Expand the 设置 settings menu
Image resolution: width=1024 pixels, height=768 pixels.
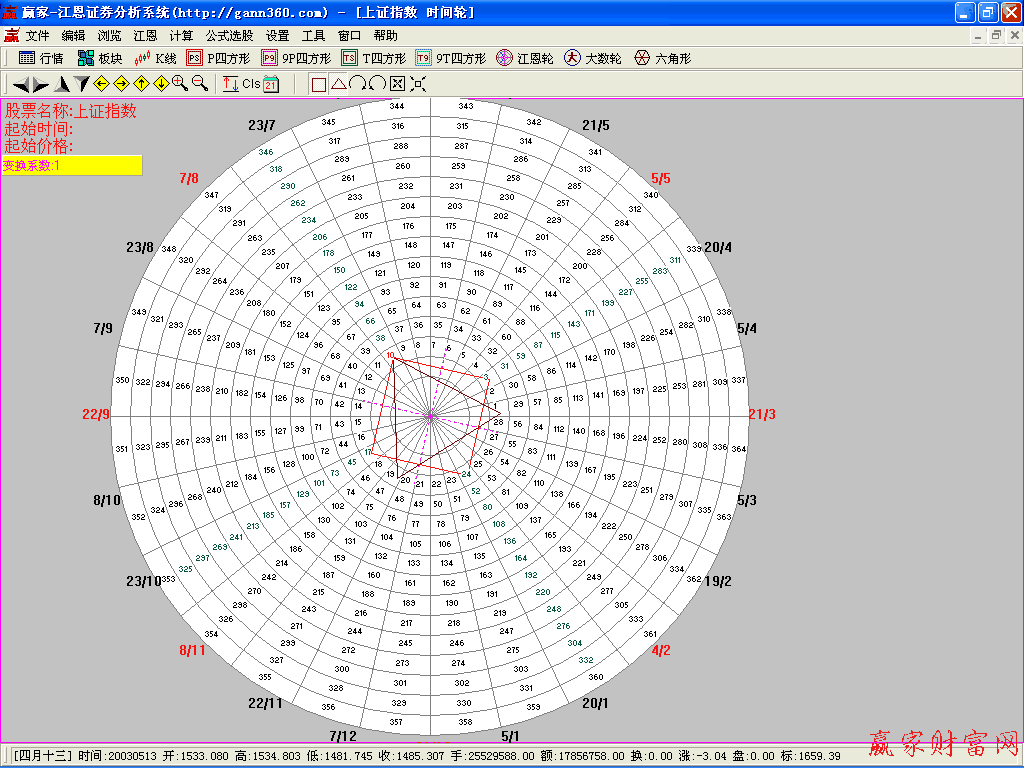click(x=277, y=35)
